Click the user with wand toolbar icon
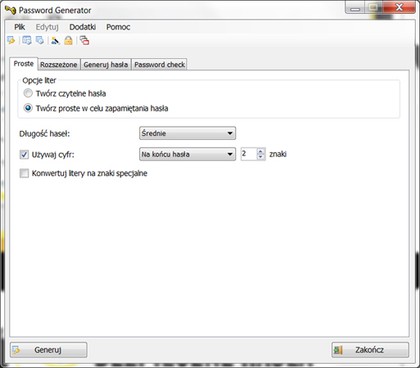This screenshot has width=420, height=368. click(55, 40)
